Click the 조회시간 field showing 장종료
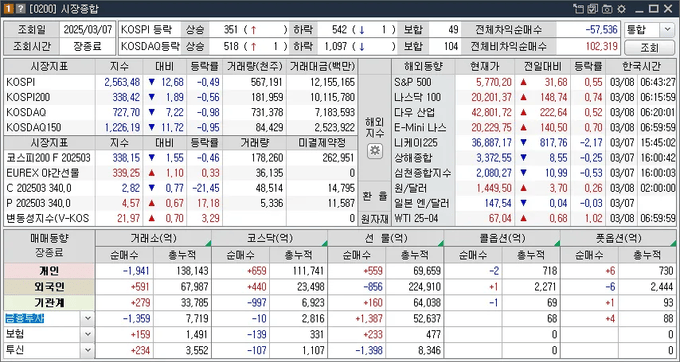The width and height of the screenshot is (680, 362). (87, 46)
